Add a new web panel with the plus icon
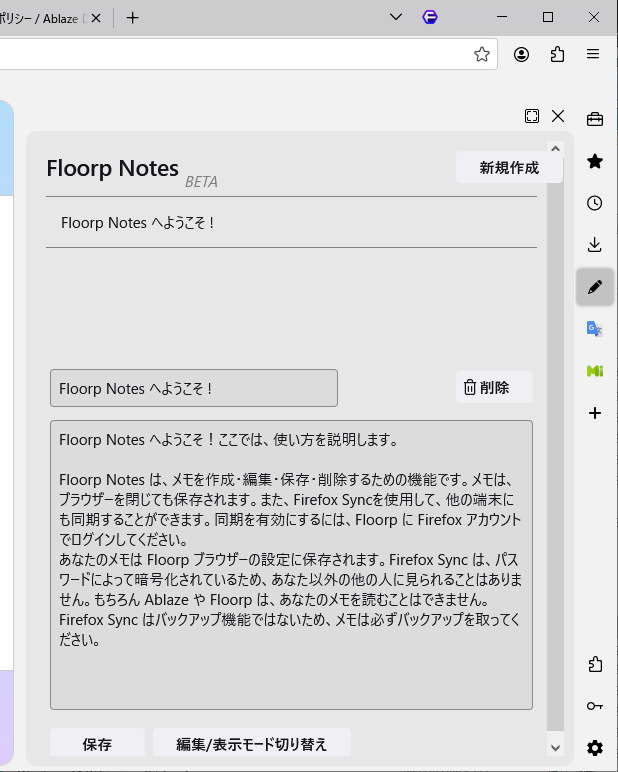 tap(594, 413)
